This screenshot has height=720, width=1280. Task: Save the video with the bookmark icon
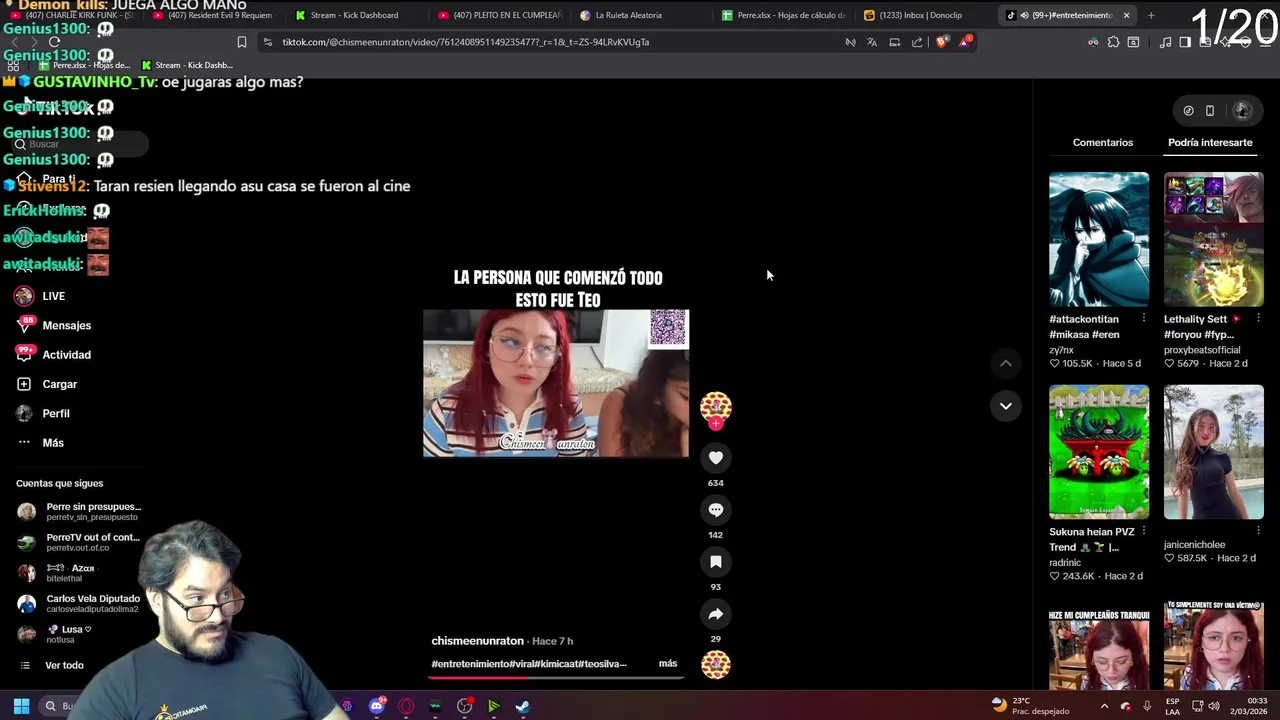click(715, 562)
